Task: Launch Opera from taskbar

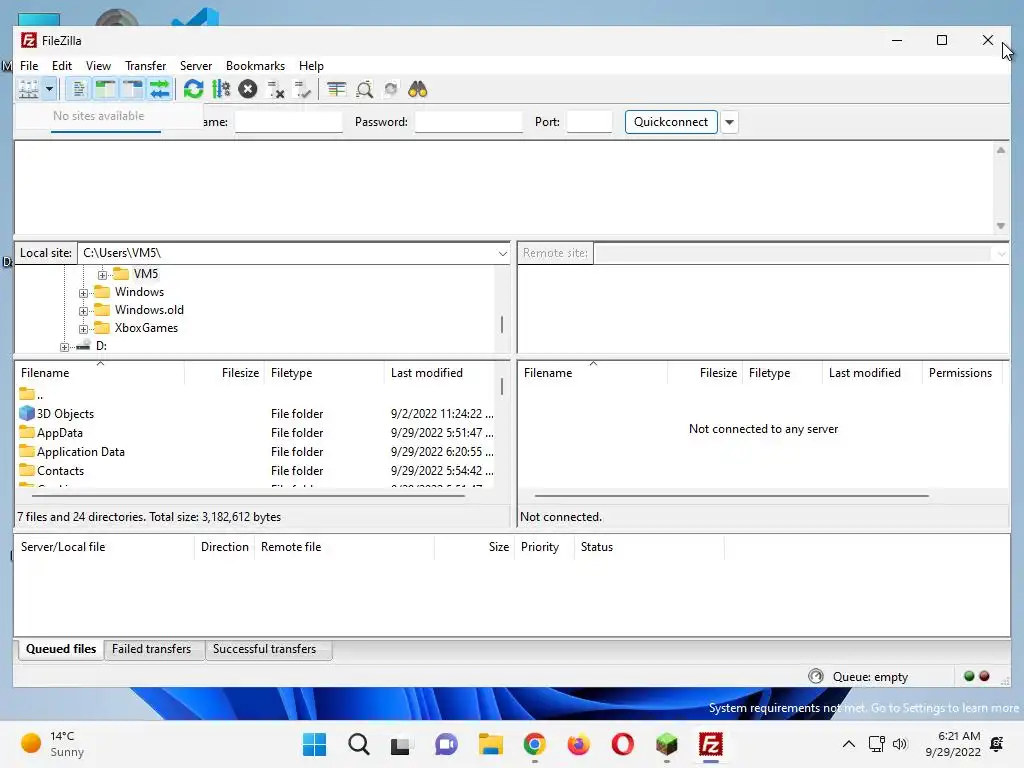Action: (622, 744)
